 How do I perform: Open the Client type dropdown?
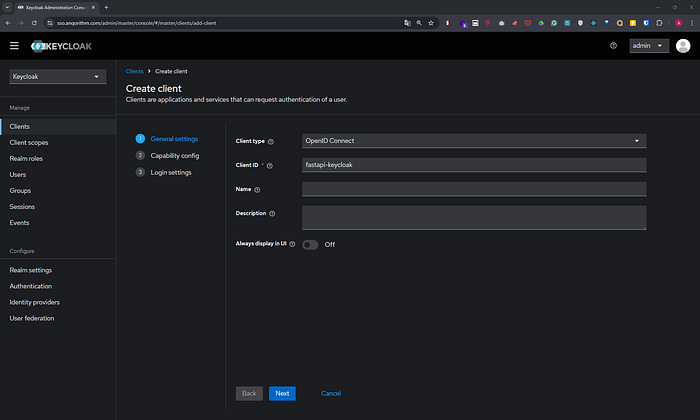point(474,141)
